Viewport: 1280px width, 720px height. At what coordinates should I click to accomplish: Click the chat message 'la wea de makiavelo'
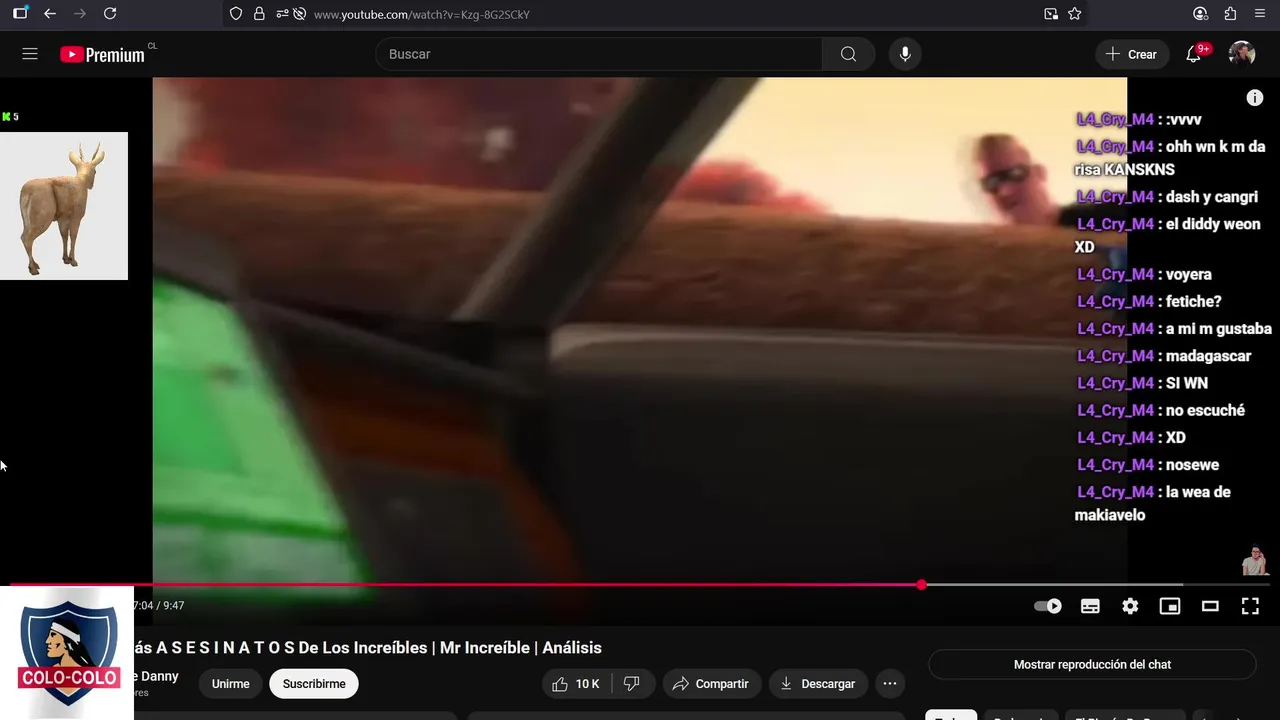(x=1153, y=503)
